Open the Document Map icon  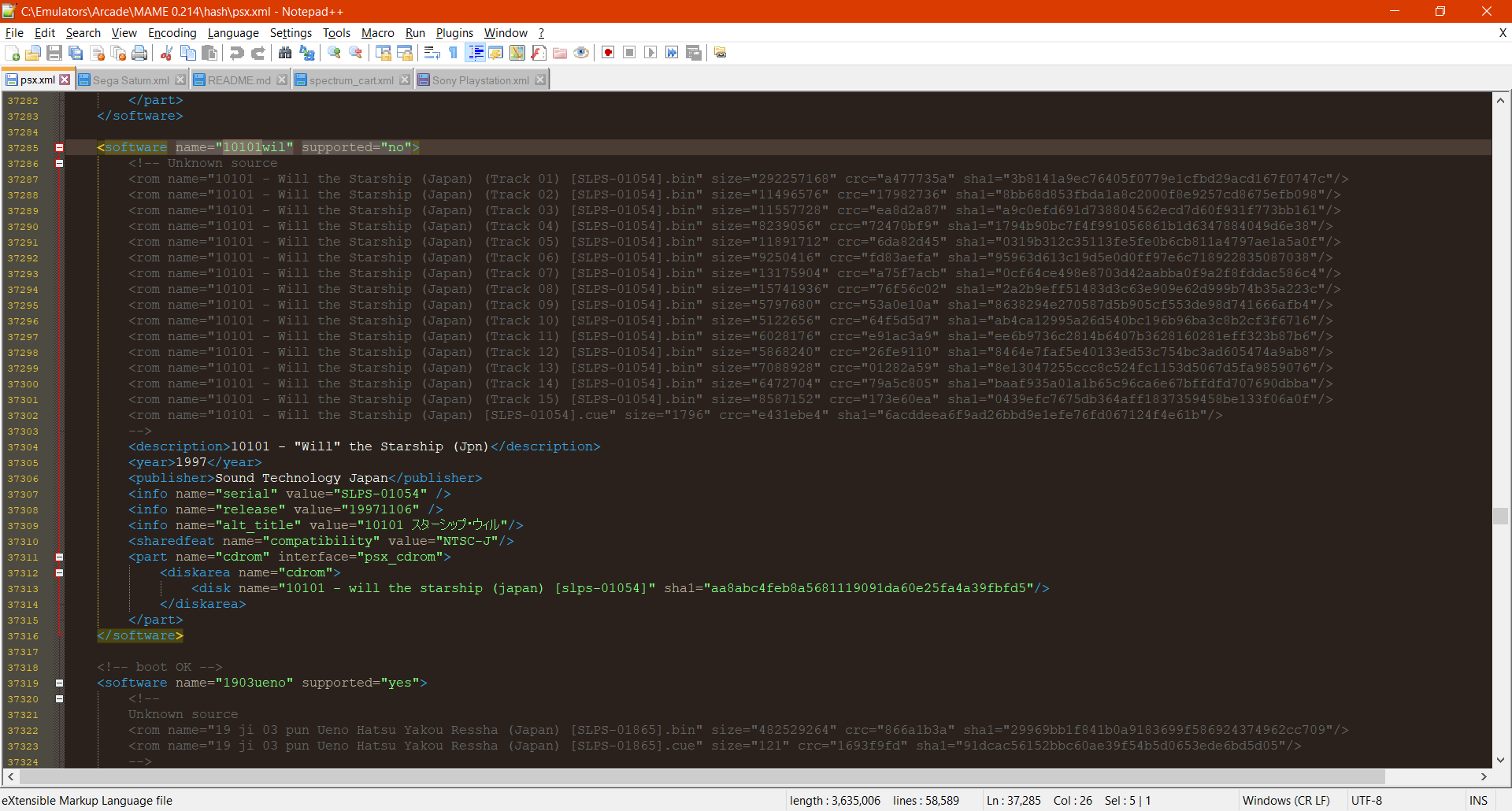point(517,53)
